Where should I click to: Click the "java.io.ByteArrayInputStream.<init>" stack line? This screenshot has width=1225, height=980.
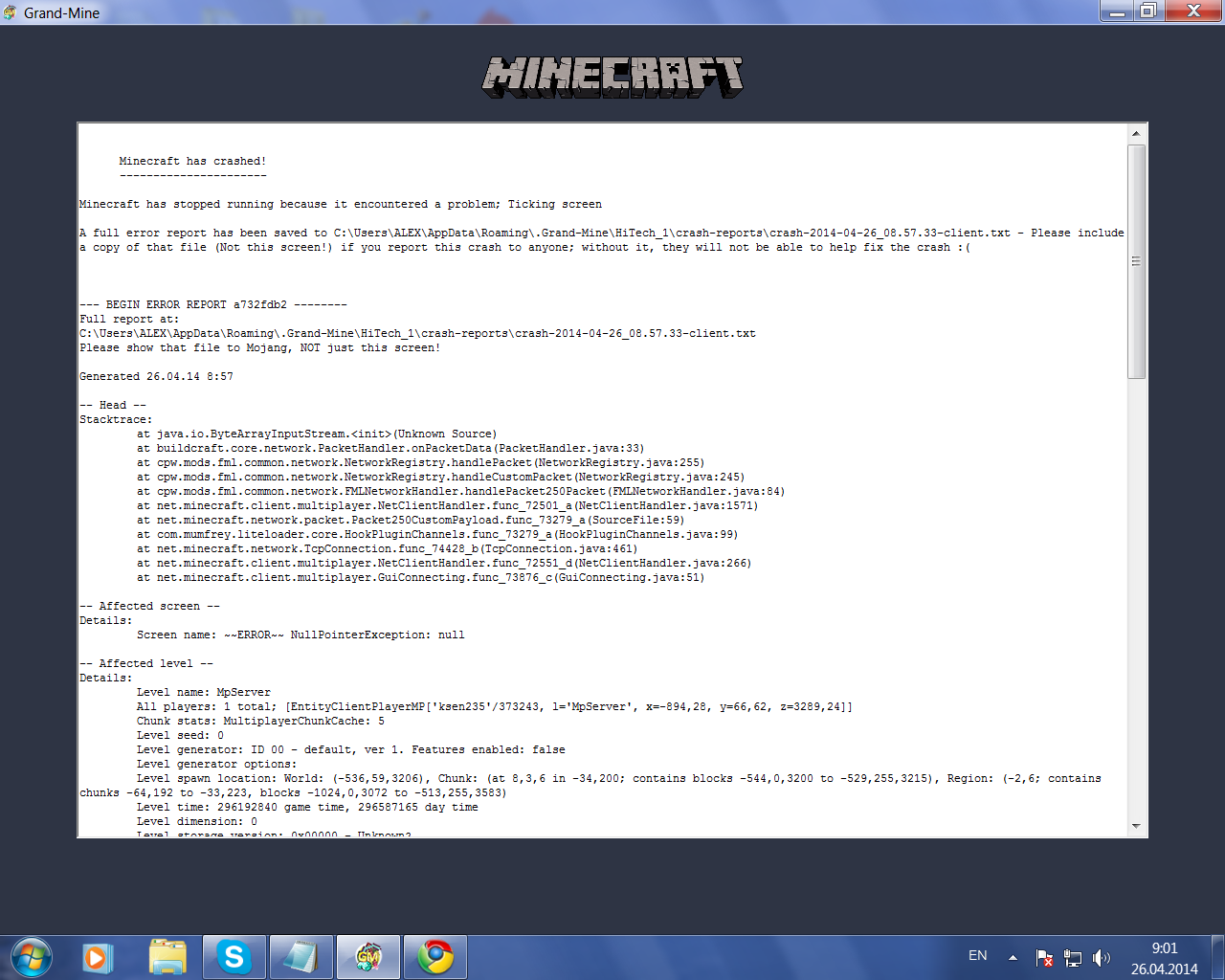pyautogui.click(x=317, y=434)
